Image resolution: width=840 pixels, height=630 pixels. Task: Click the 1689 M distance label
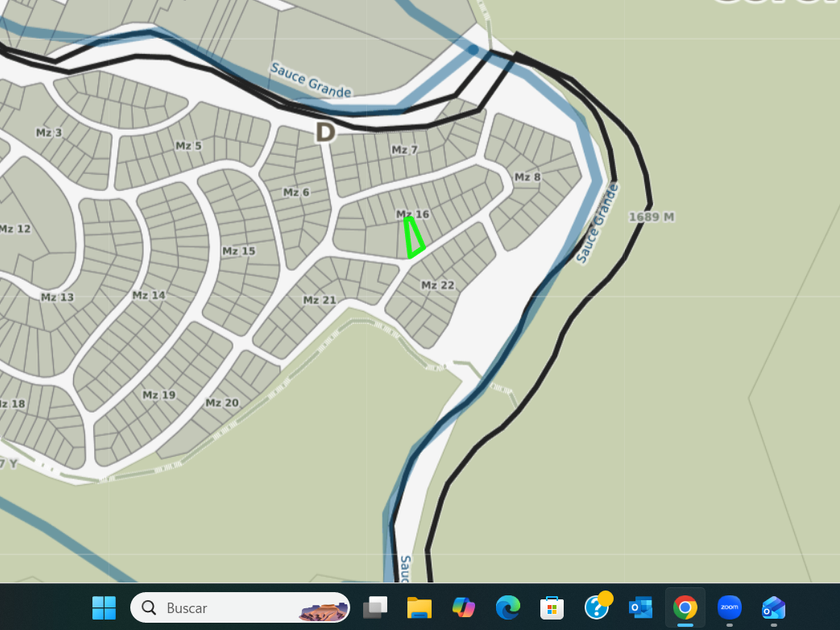click(x=651, y=217)
